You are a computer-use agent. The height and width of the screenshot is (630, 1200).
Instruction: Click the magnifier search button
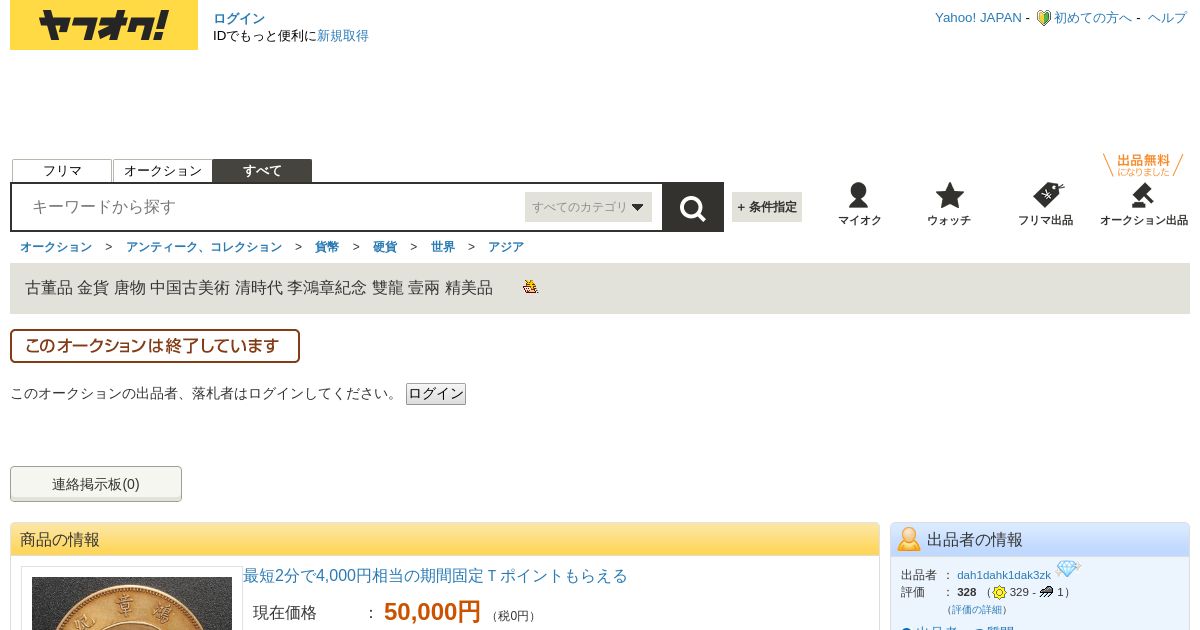[x=693, y=207]
